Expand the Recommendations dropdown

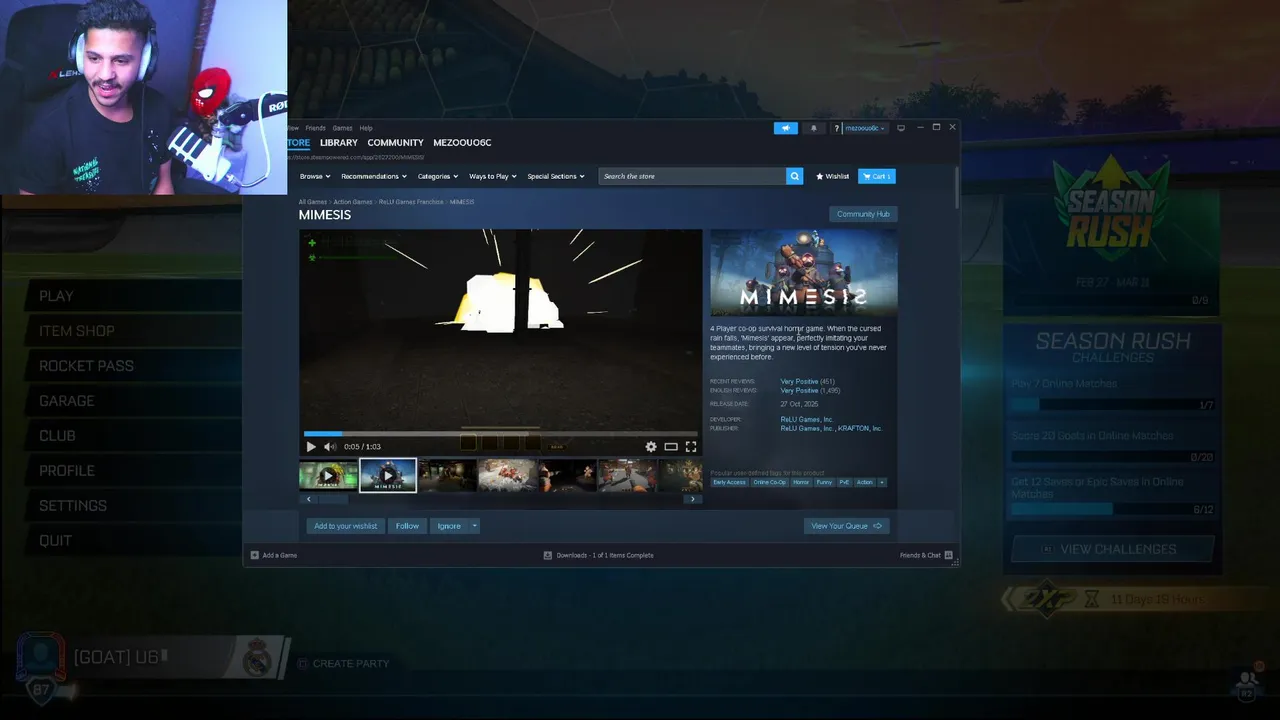point(374,176)
